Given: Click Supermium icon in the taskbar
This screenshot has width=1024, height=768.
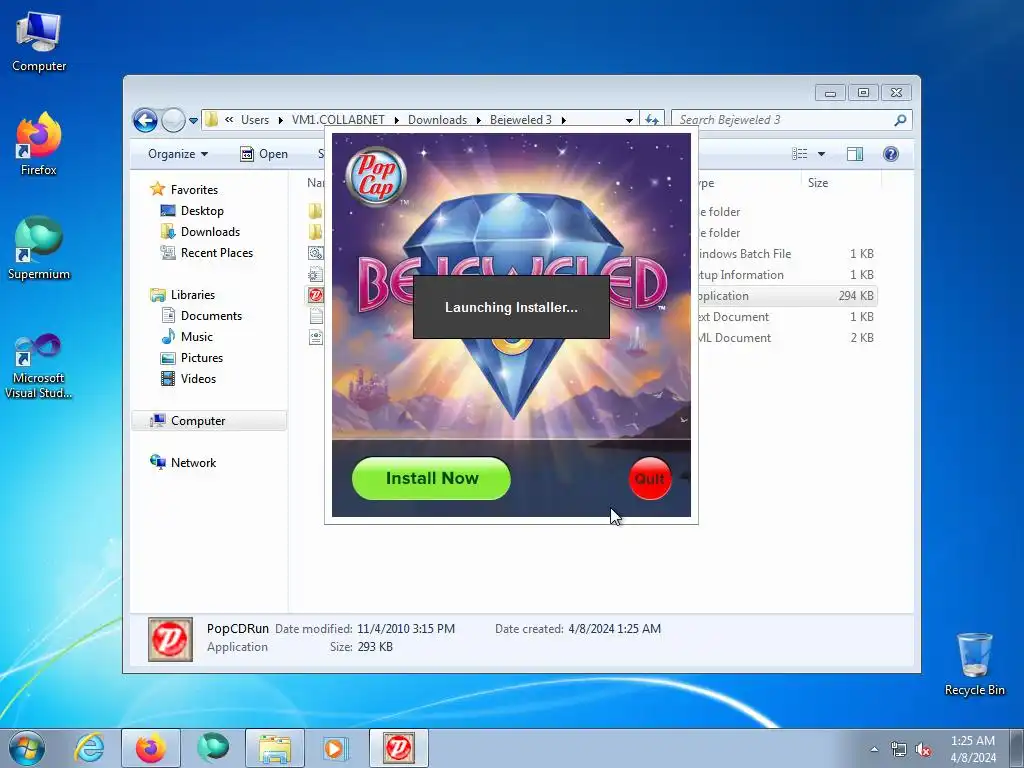Looking at the screenshot, I should pyautogui.click(x=213, y=748).
